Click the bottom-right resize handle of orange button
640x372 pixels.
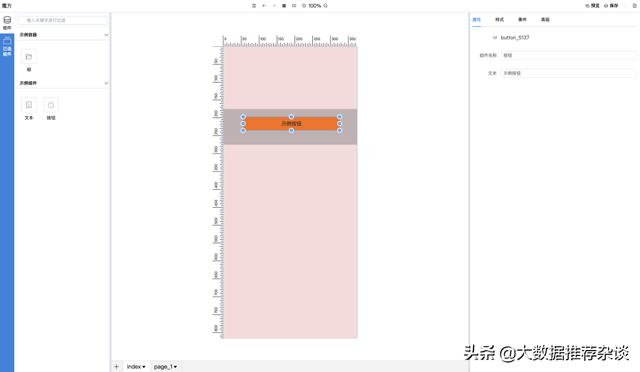tap(340, 130)
